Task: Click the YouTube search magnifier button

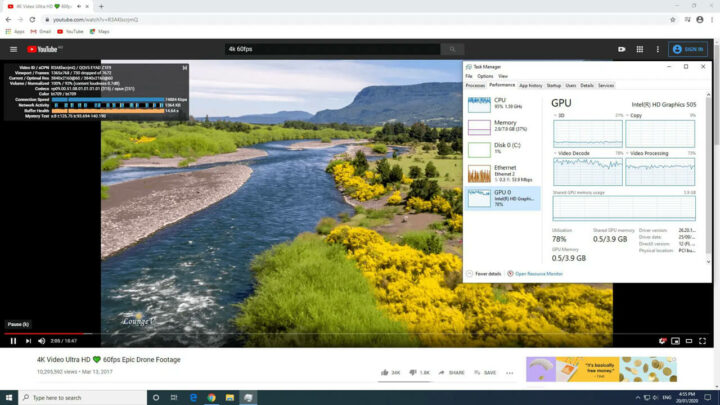Action: tap(453, 48)
